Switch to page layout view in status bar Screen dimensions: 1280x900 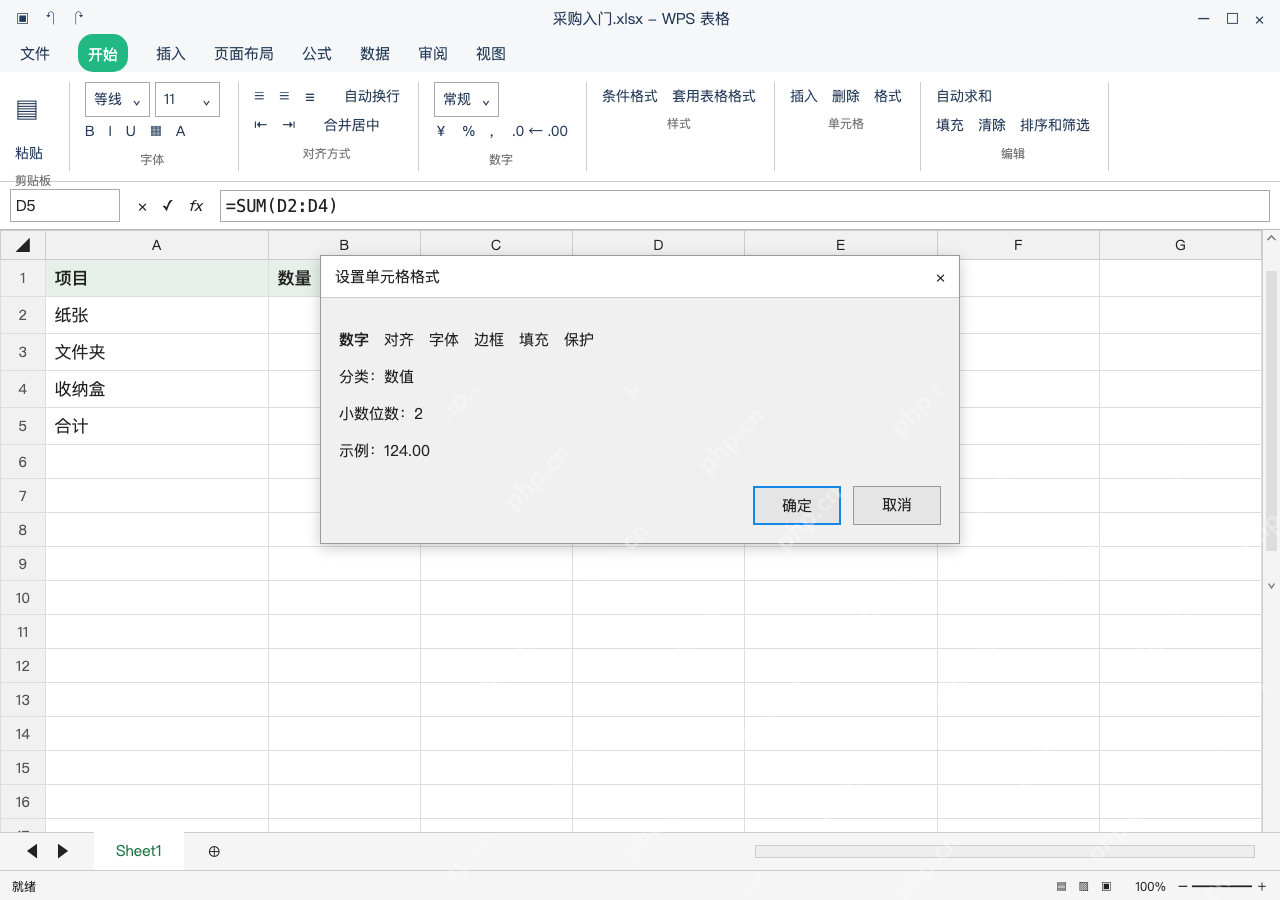pos(1084,887)
